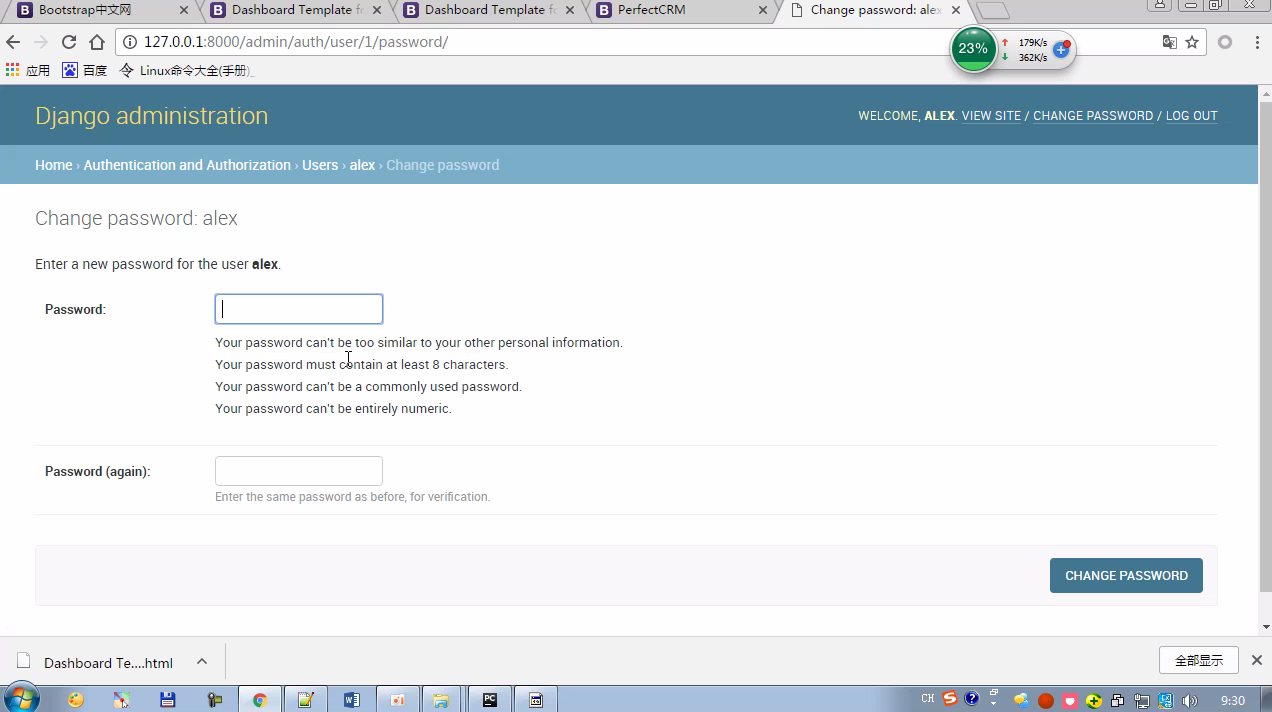Viewport: 1272px width, 712px height.
Task: Click the volume speaker icon in system tray
Action: pyautogui.click(x=1189, y=700)
